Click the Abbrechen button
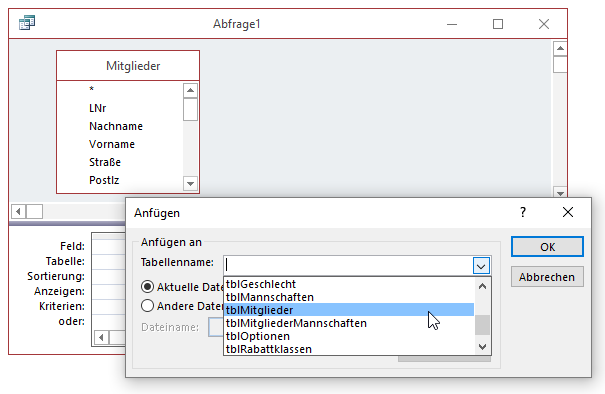The width and height of the screenshot is (605, 394). pyautogui.click(x=547, y=277)
